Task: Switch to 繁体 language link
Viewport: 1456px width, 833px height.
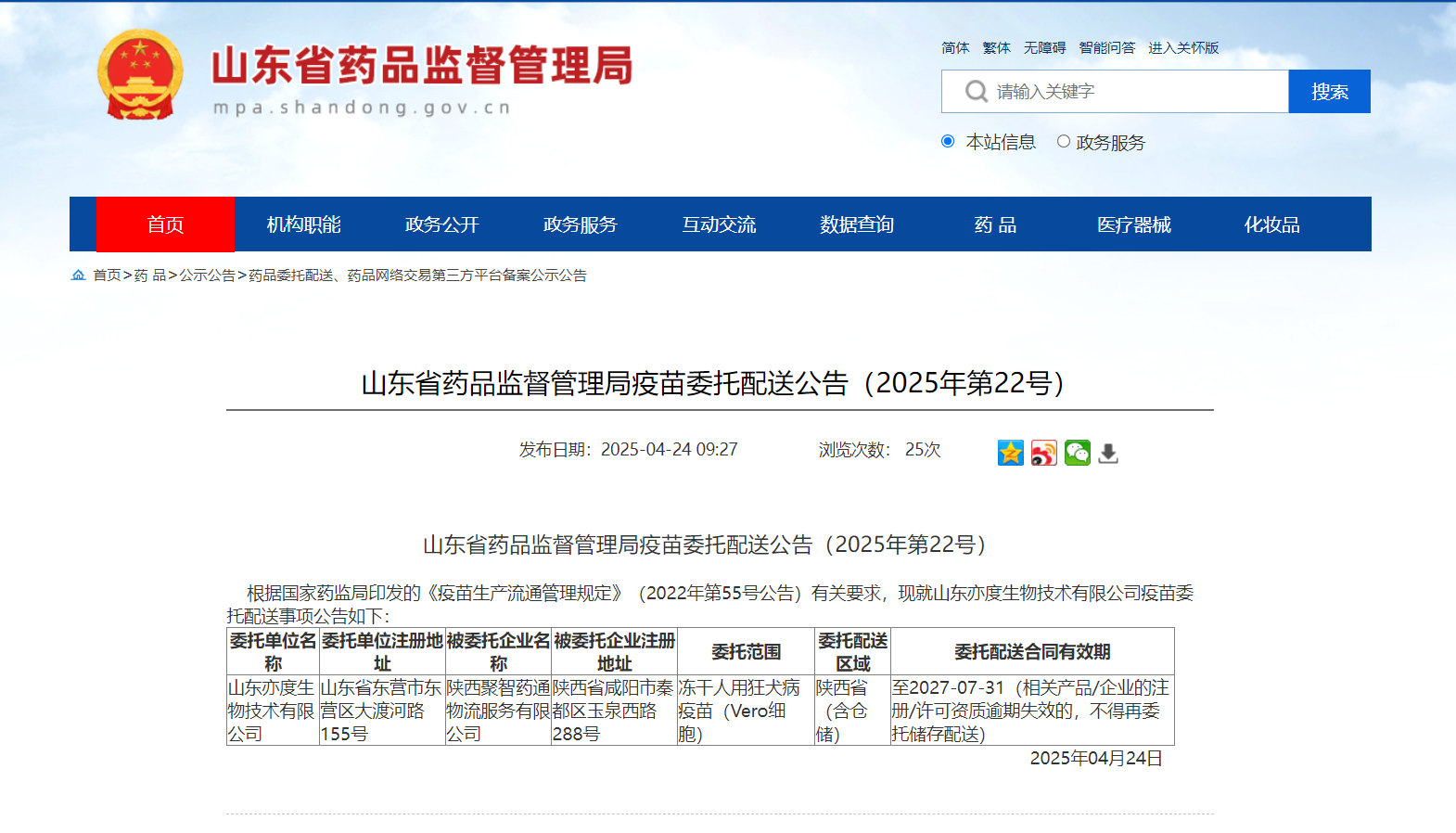Action: pyautogui.click(x=997, y=47)
